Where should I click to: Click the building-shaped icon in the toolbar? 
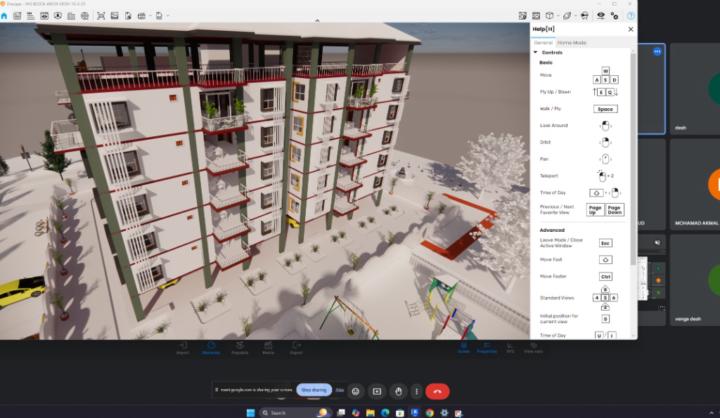[x=71, y=16]
